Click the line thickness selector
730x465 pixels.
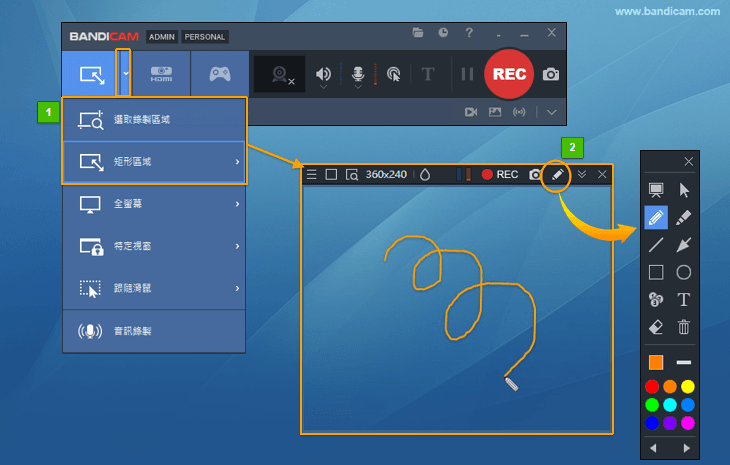click(x=684, y=361)
